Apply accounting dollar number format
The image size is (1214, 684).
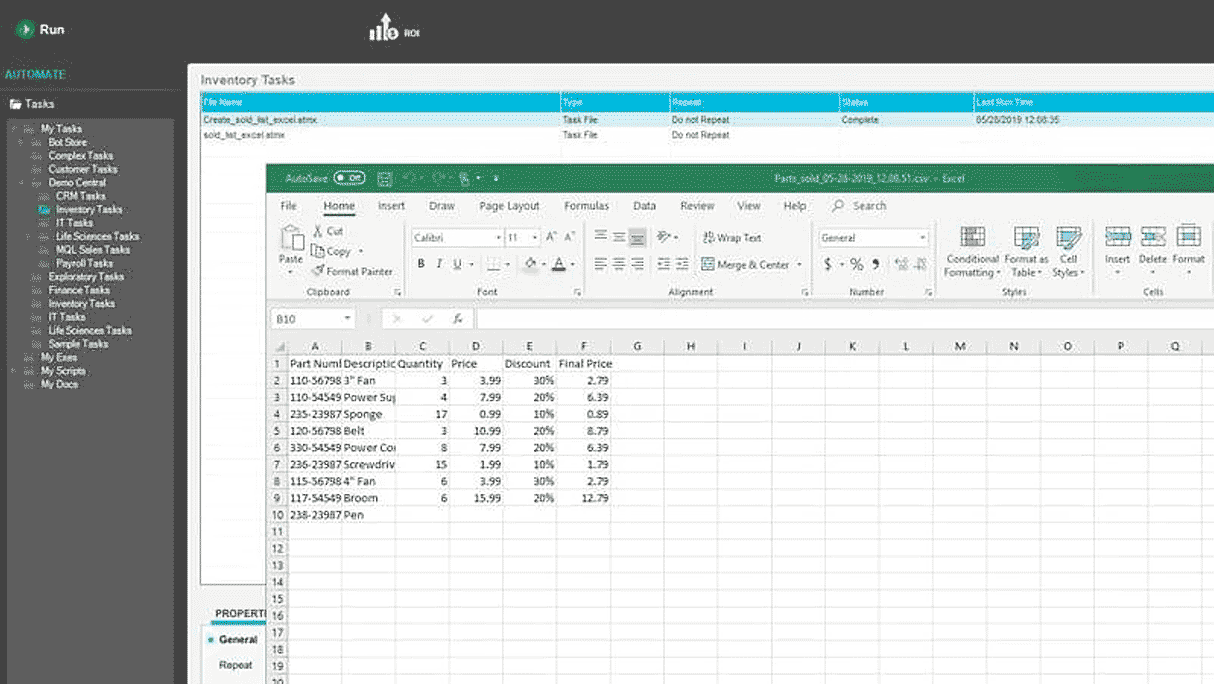pos(828,264)
